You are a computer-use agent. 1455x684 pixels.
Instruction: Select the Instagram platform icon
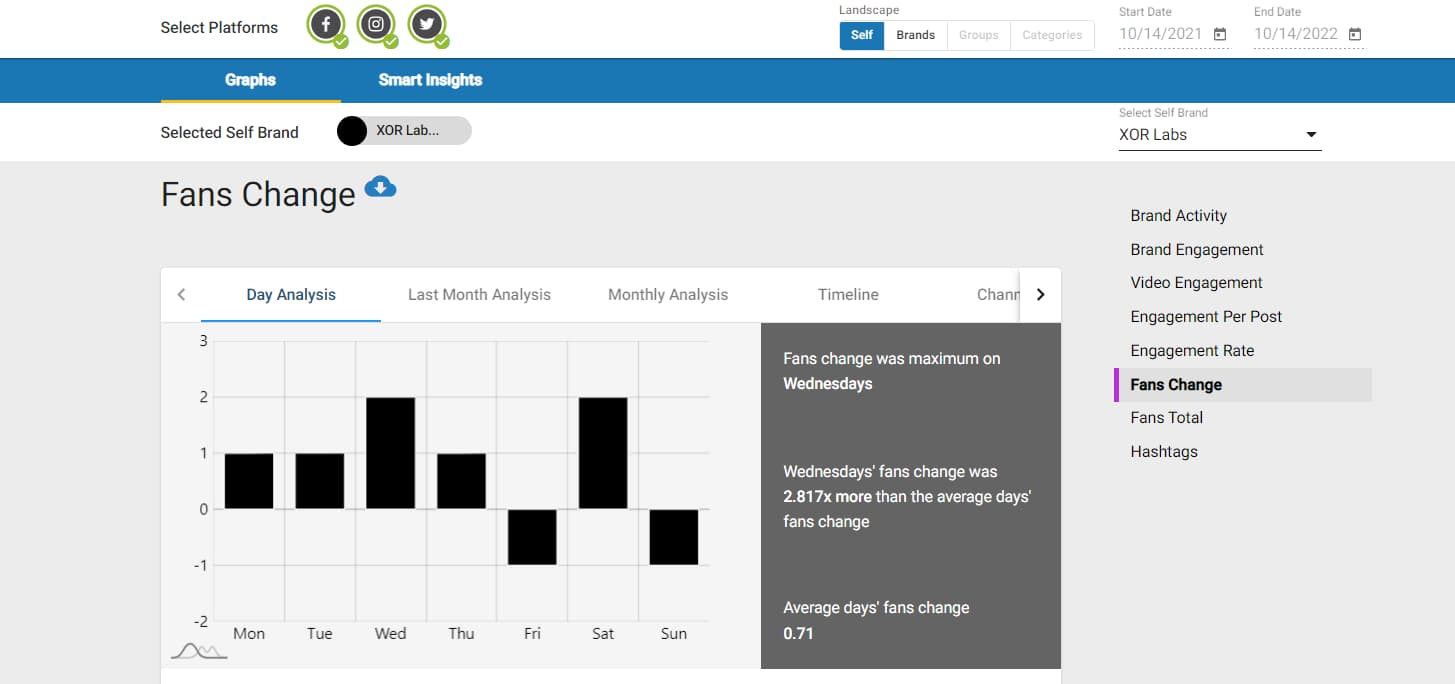coord(377,24)
